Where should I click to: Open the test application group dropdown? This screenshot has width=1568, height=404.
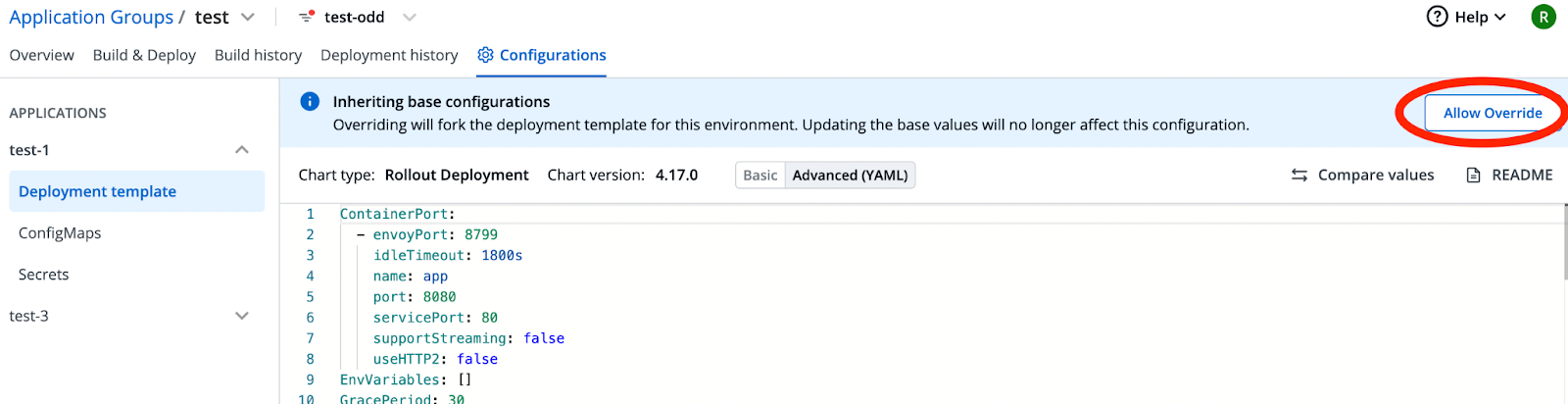[248, 17]
